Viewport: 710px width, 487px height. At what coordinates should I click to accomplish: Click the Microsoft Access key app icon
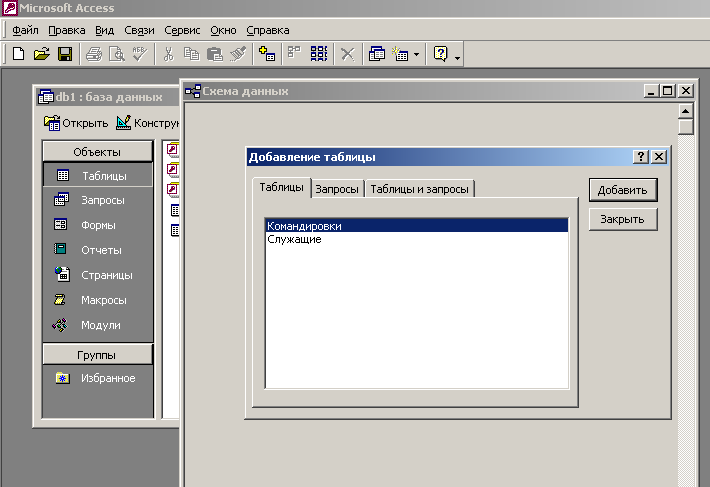click(x=10, y=8)
